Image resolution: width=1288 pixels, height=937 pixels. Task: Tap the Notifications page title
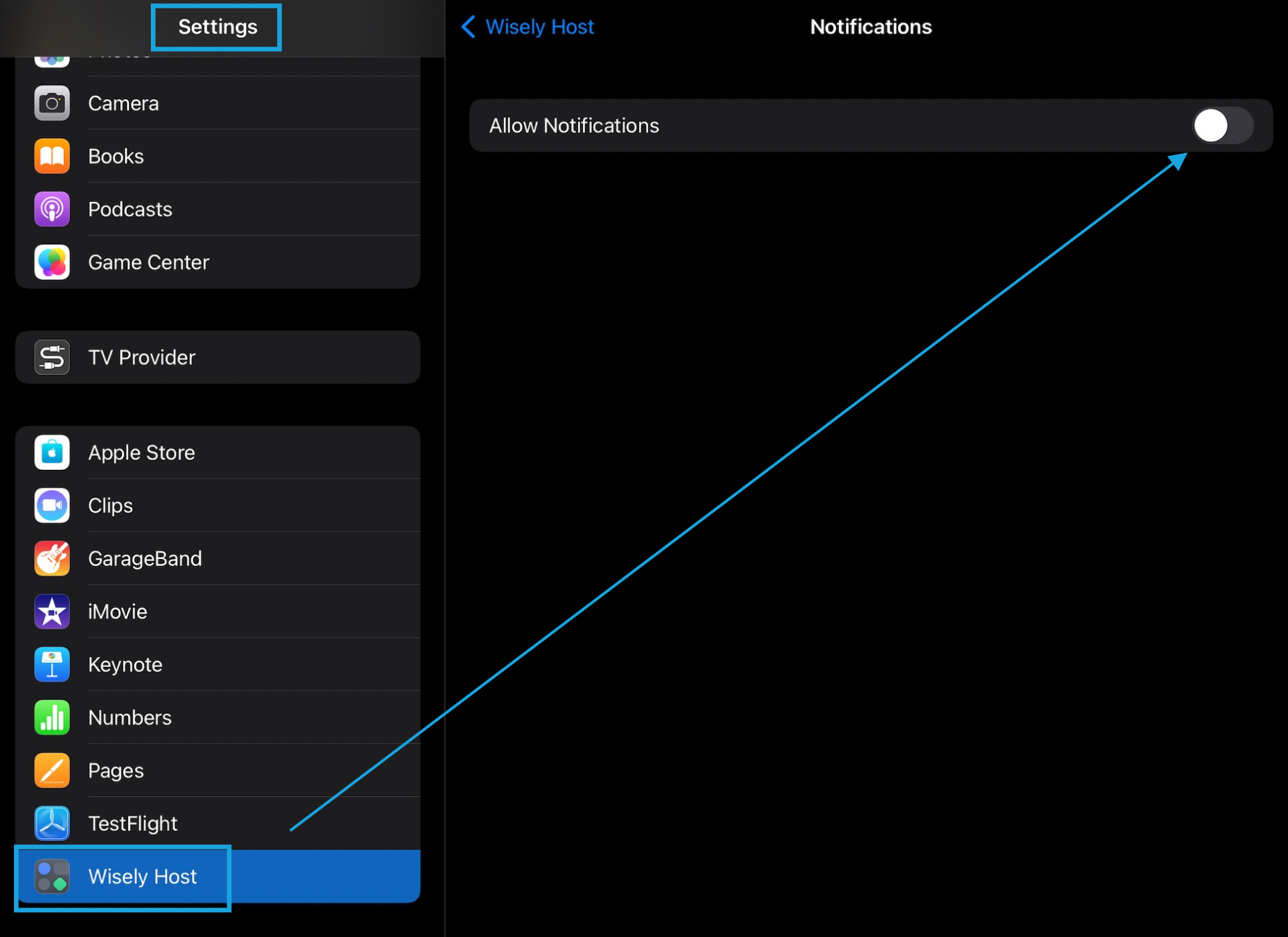click(871, 27)
